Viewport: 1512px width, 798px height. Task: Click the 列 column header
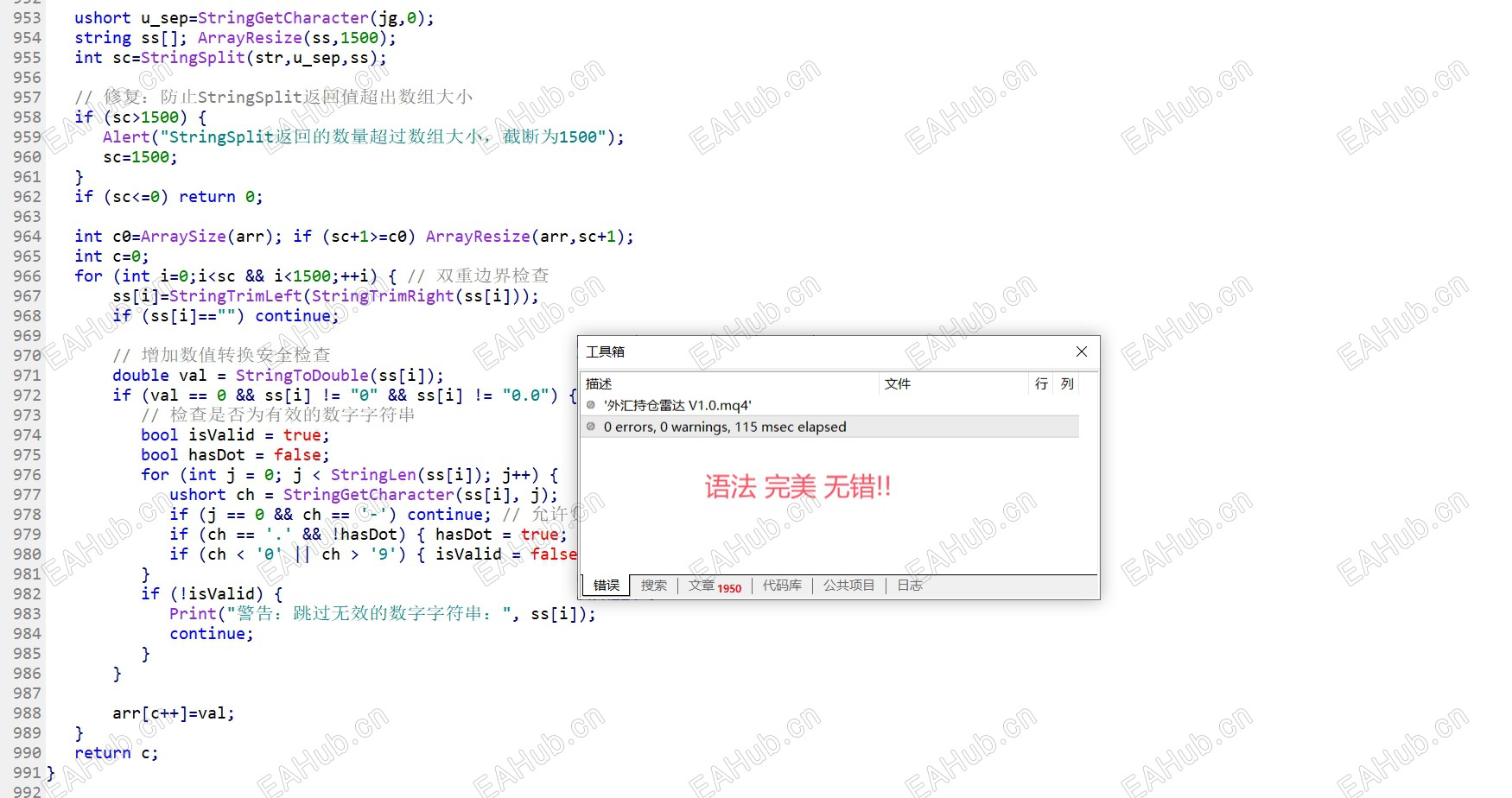1067,383
